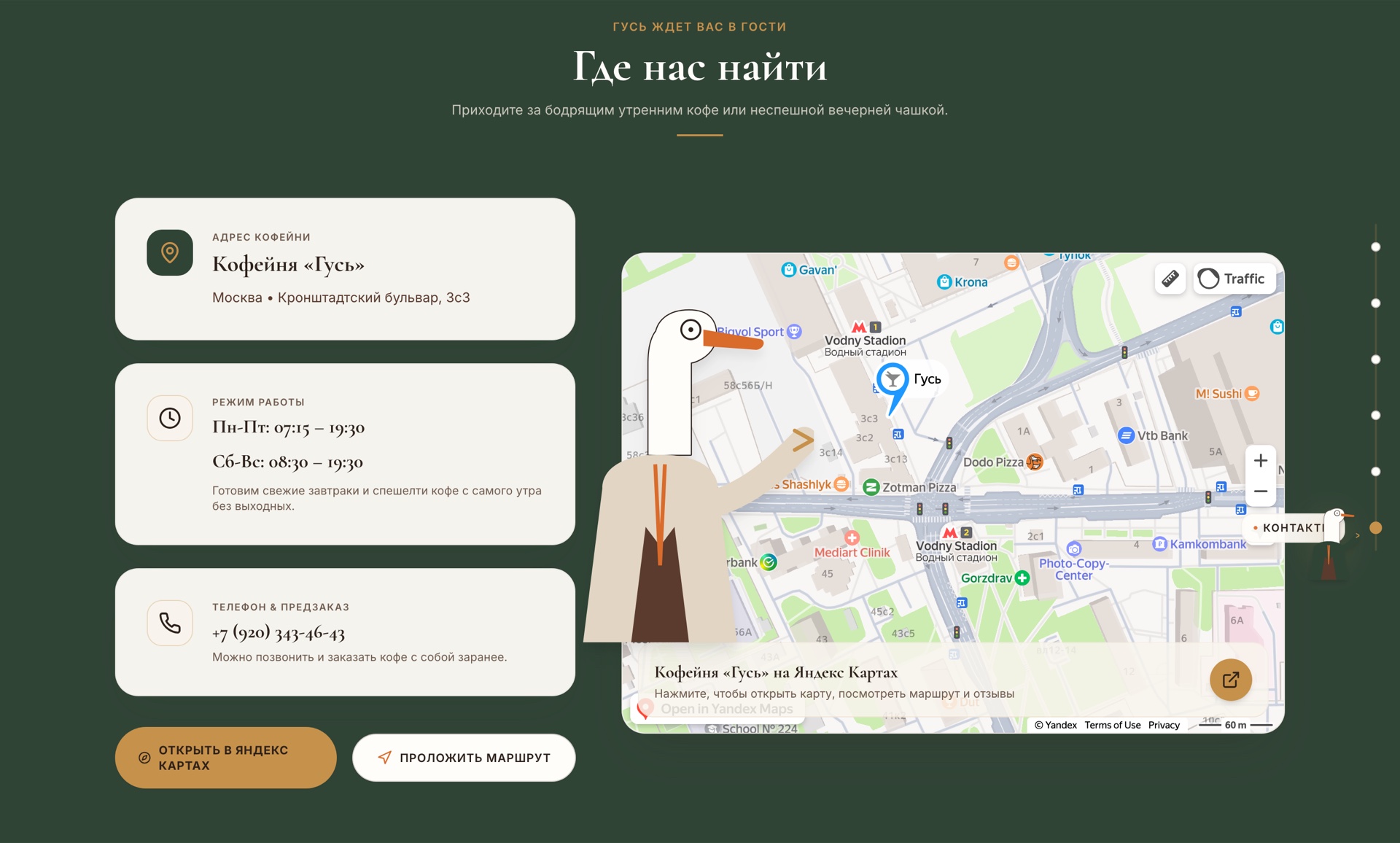Viewport: 1400px width, 843px height.
Task: Open the Privacy link on map
Action: tap(1164, 725)
